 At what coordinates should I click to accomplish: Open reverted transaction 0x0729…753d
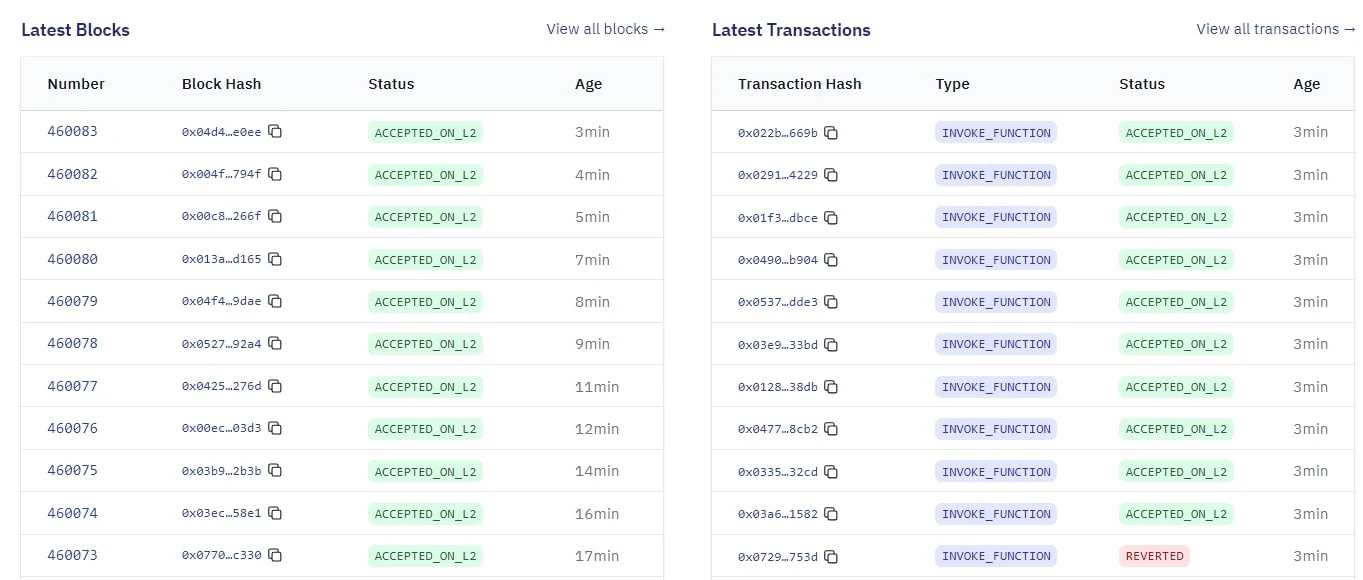coord(777,556)
